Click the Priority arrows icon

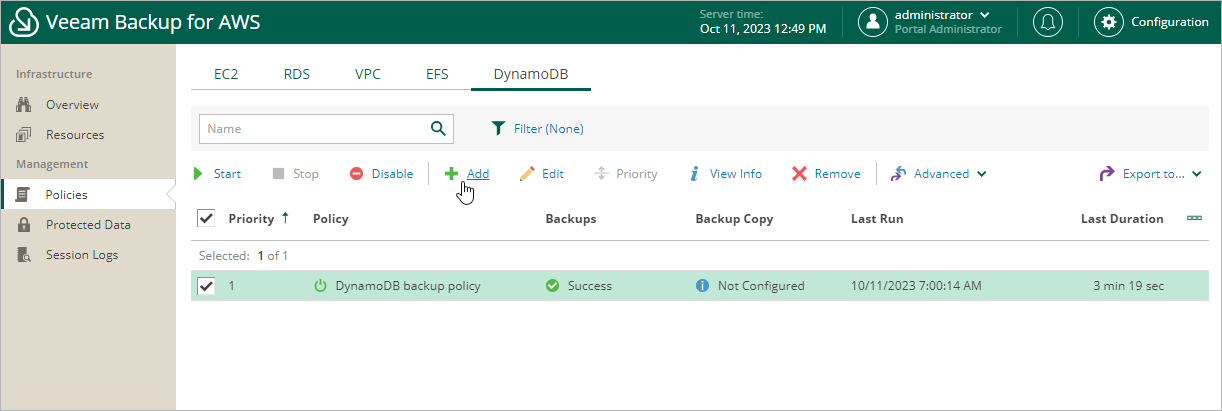[x=602, y=174]
